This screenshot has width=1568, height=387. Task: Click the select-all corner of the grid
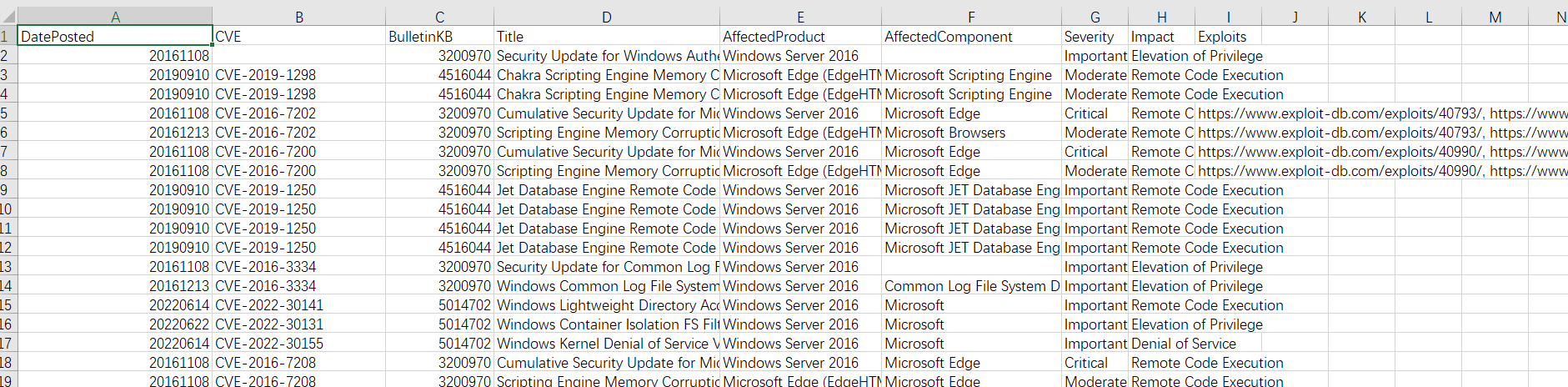tap(8, 16)
